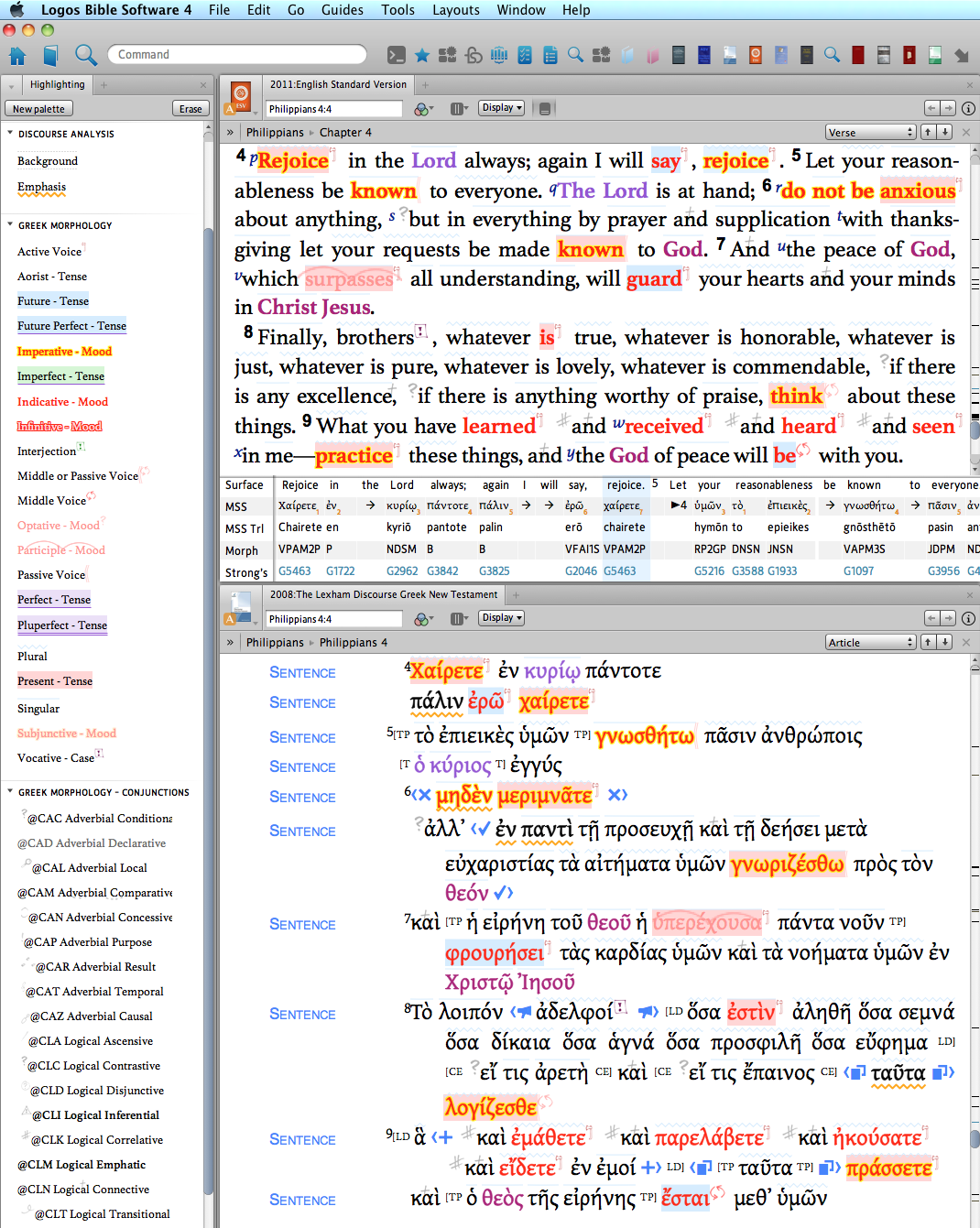Image resolution: width=980 pixels, height=1228 pixels.
Task: Toggle the interlinear ribbon in ESV panel
Action: tap(544, 109)
